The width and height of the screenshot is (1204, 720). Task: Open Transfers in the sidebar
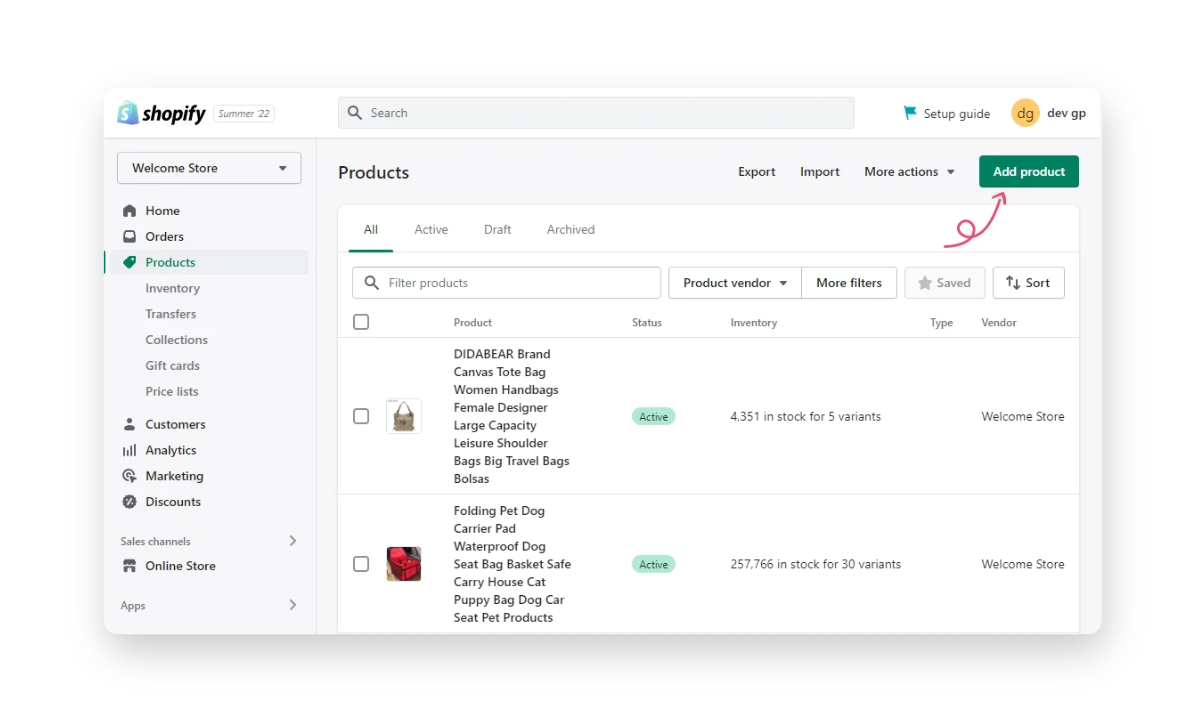tap(171, 314)
